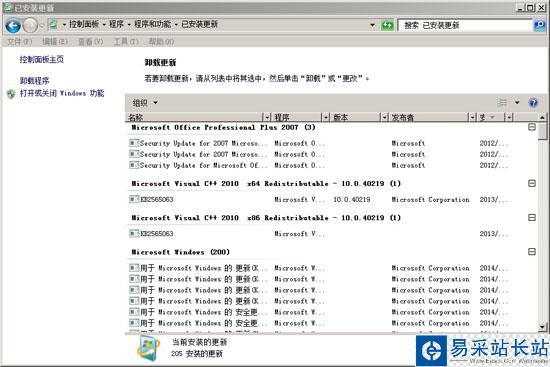Click the grey Forward navigation button
The height and width of the screenshot is (367, 550).
[x=31, y=25]
